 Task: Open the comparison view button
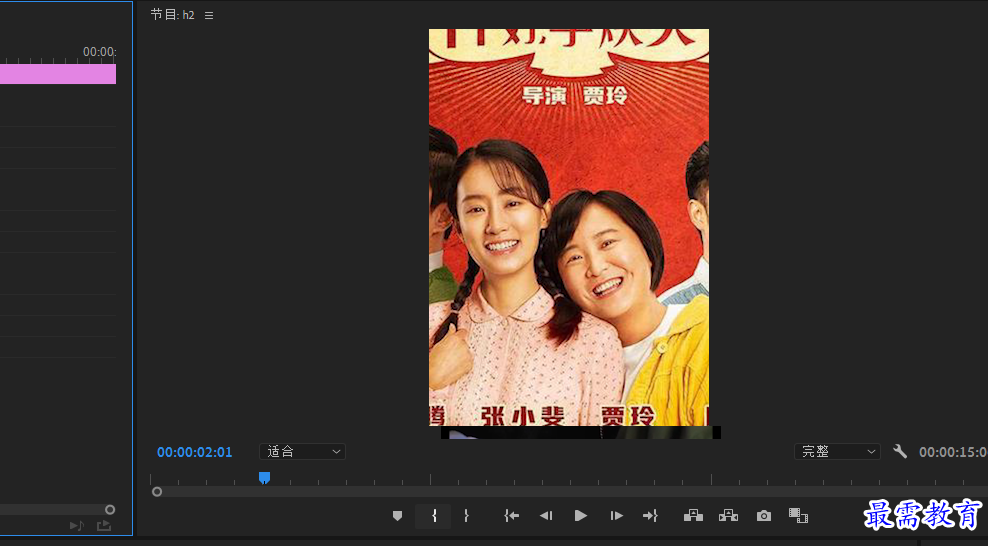tap(798, 516)
